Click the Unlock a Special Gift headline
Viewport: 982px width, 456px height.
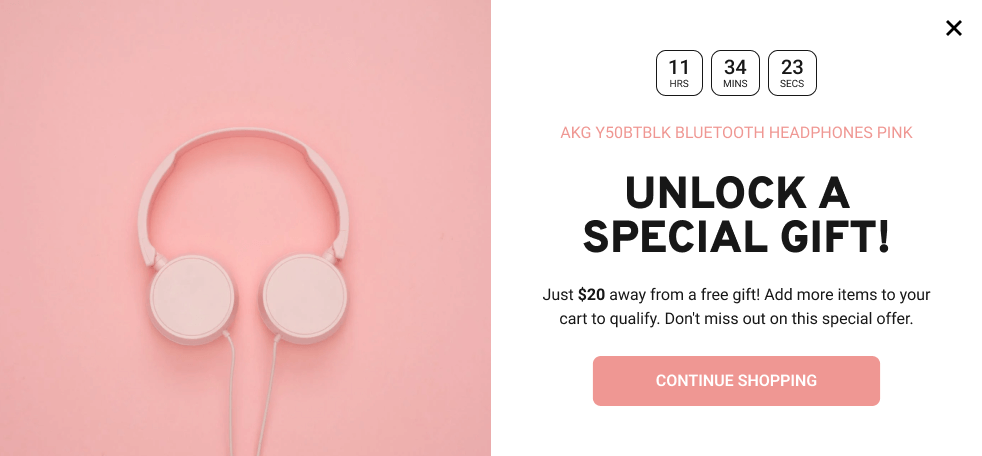coord(736,215)
